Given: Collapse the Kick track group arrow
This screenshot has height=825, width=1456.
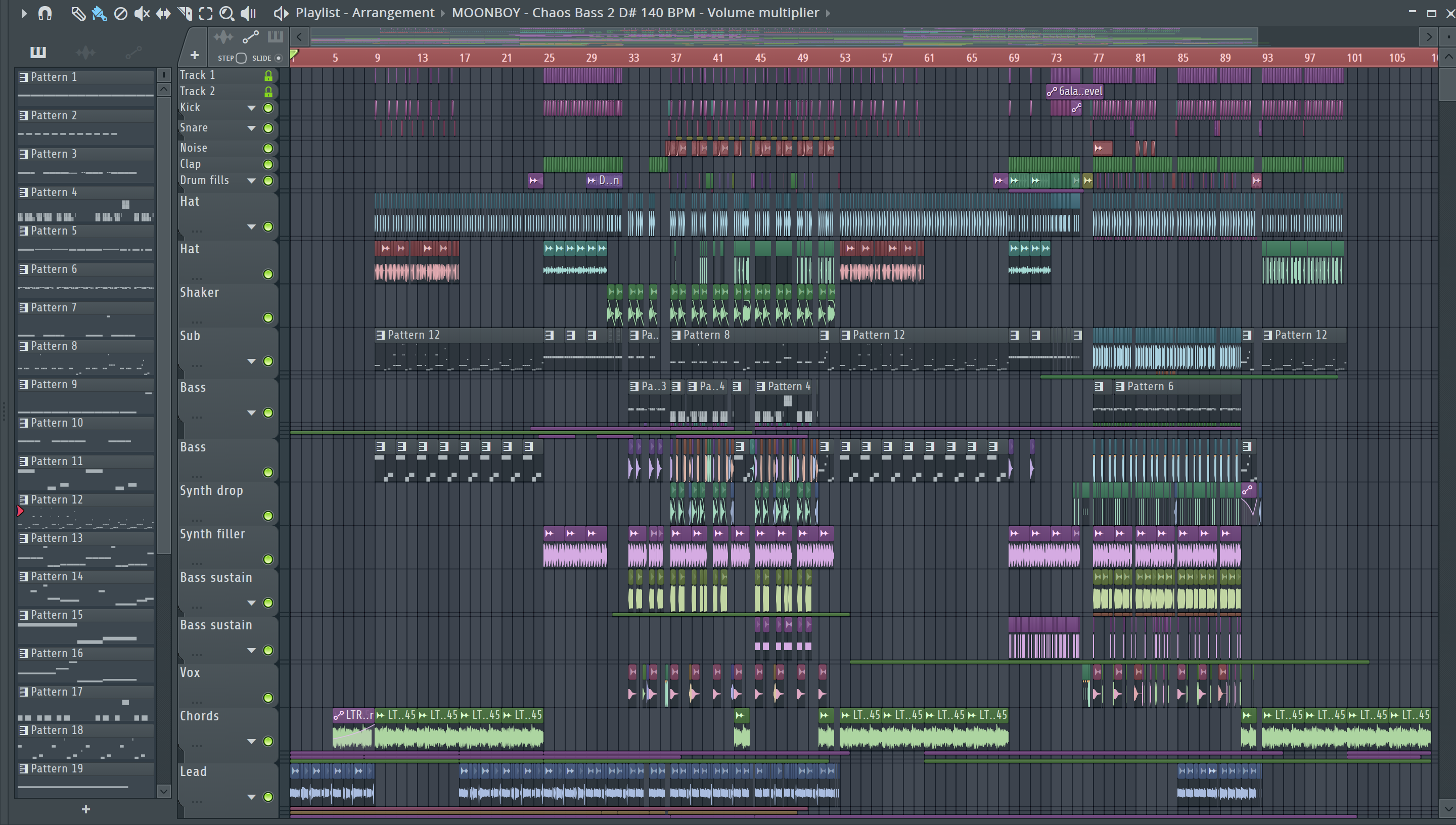Looking at the screenshot, I should (251, 108).
